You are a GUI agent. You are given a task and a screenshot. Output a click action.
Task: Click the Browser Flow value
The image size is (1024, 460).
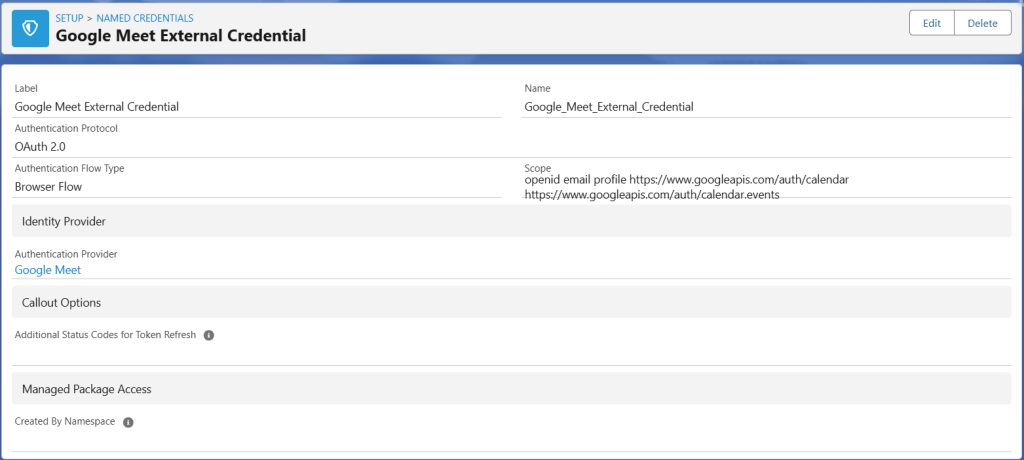pyautogui.click(x=48, y=187)
